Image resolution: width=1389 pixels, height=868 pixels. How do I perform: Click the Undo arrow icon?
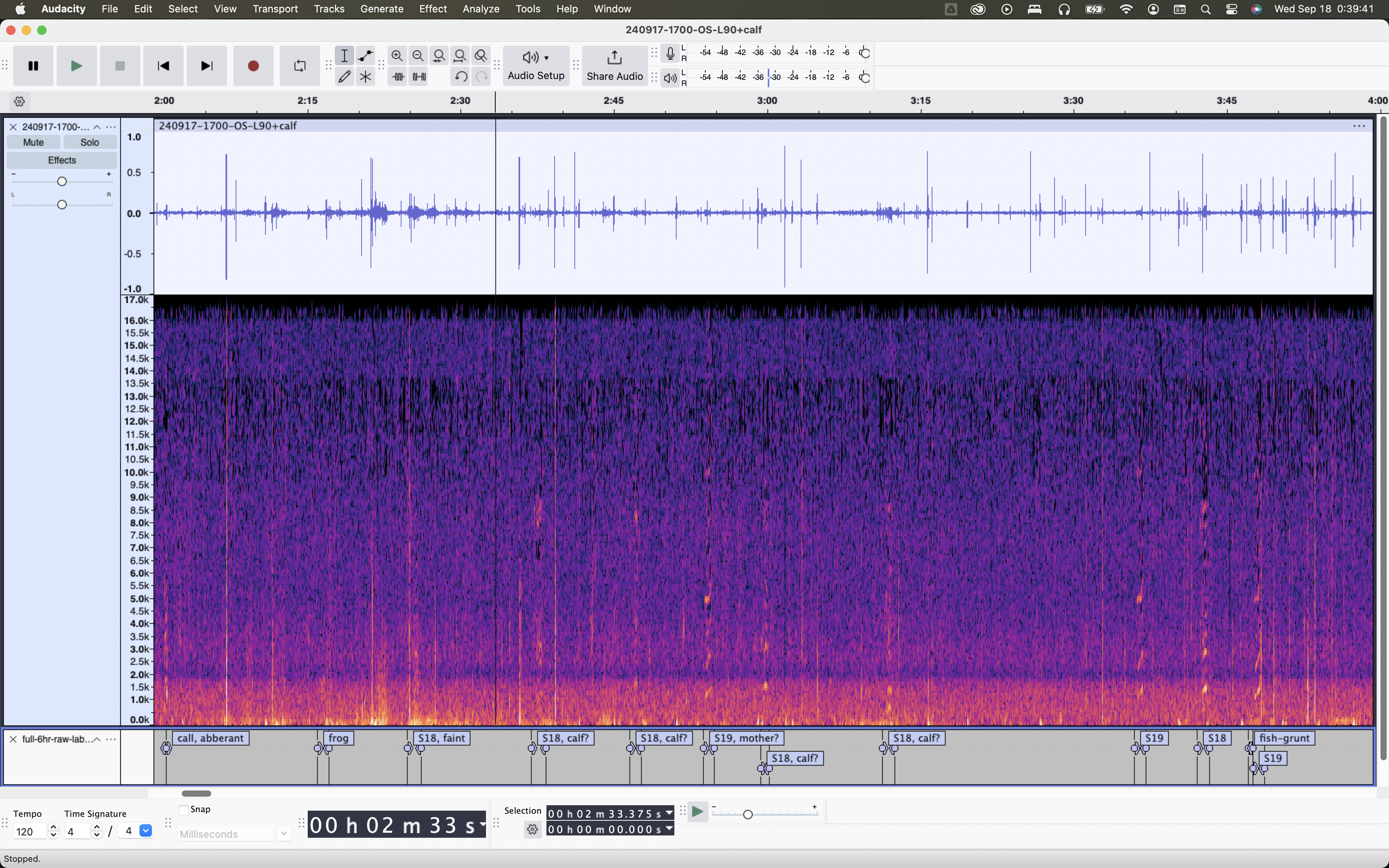coord(460,76)
